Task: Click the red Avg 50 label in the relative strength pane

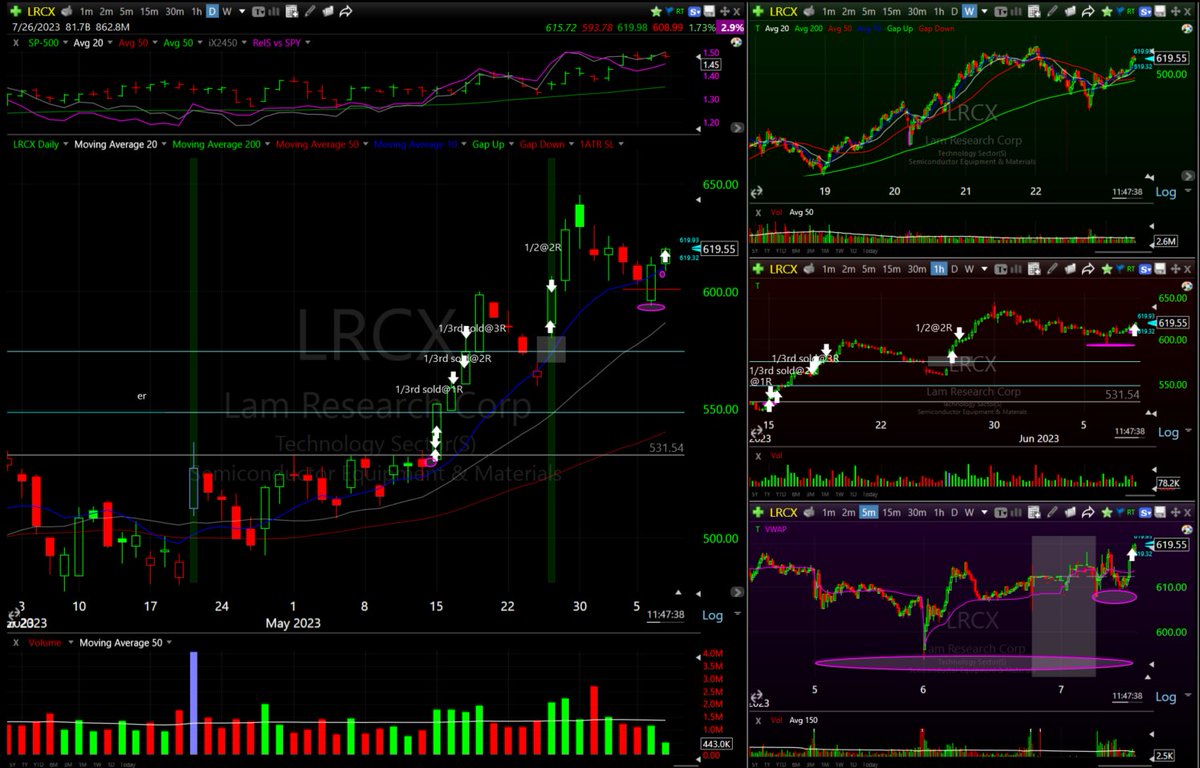Action: 133,43
